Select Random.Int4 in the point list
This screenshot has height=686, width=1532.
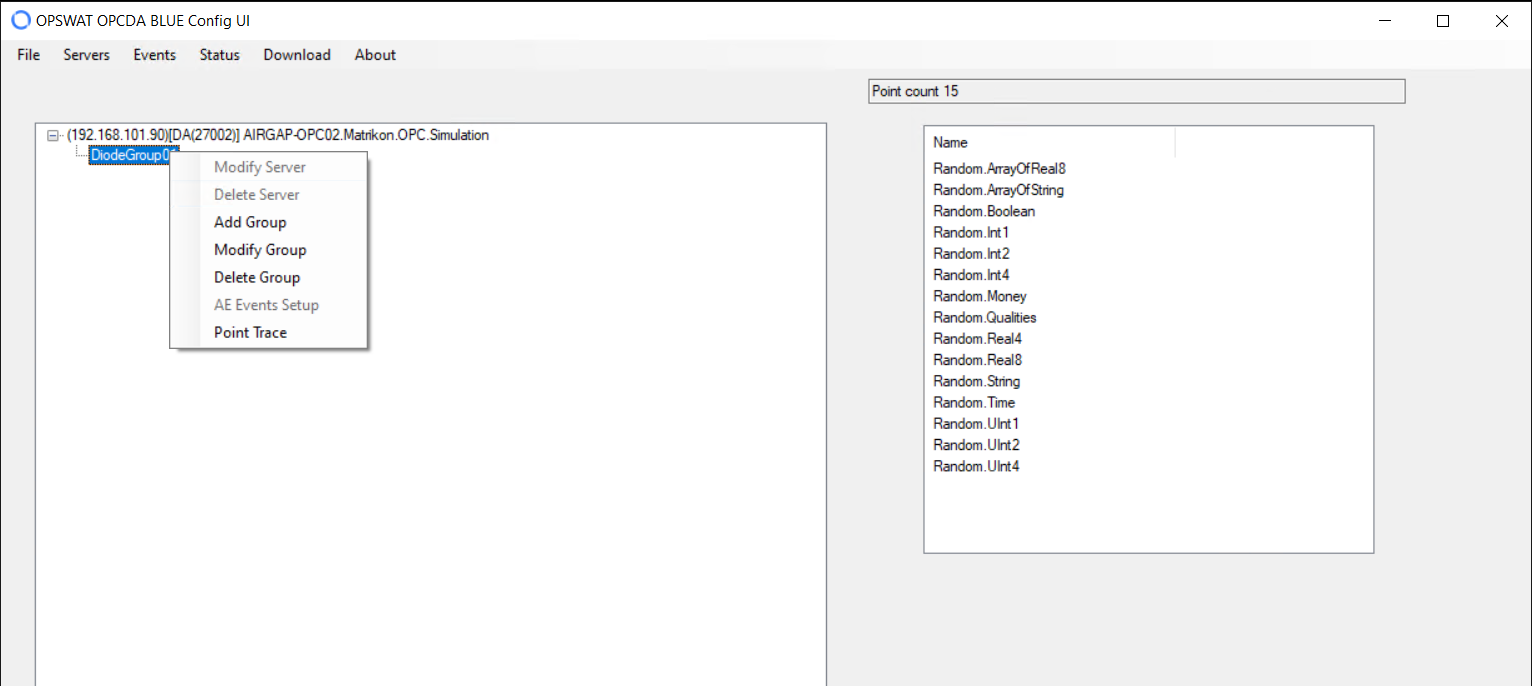tap(971, 275)
